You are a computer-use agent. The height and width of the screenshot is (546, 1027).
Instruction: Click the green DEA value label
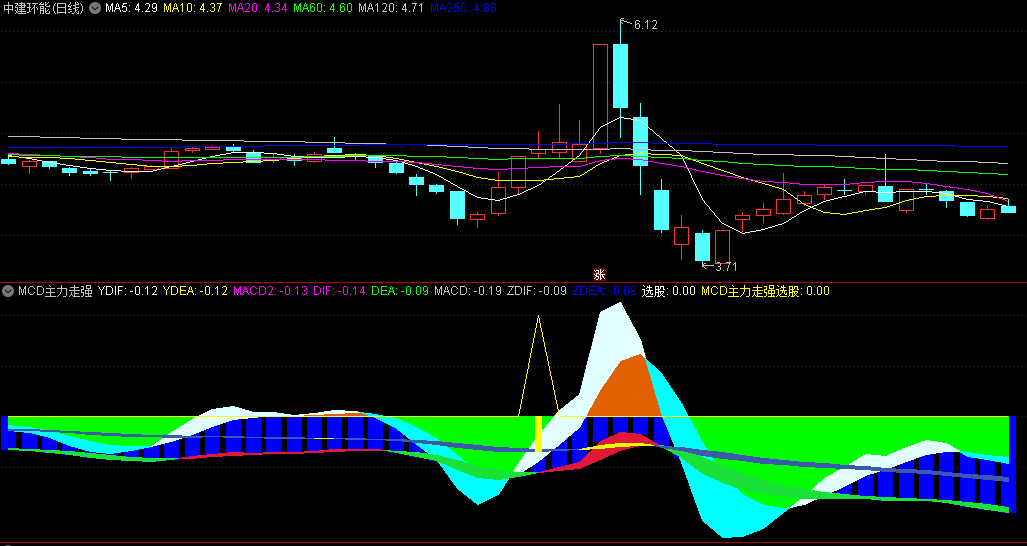[x=399, y=292]
